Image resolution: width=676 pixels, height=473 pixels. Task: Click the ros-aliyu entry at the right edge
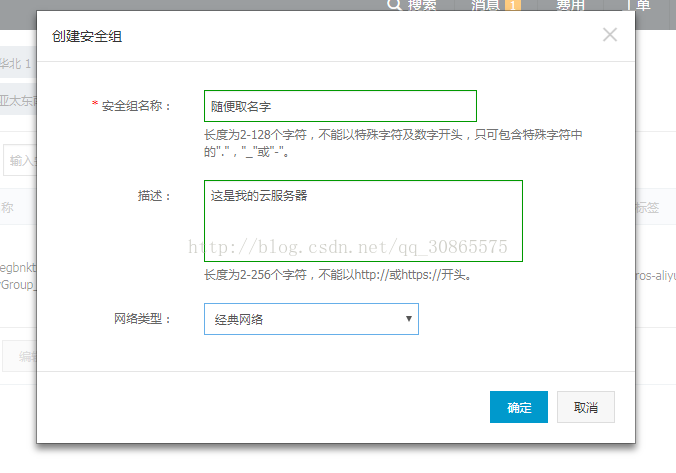pyautogui.click(x=656, y=275)
